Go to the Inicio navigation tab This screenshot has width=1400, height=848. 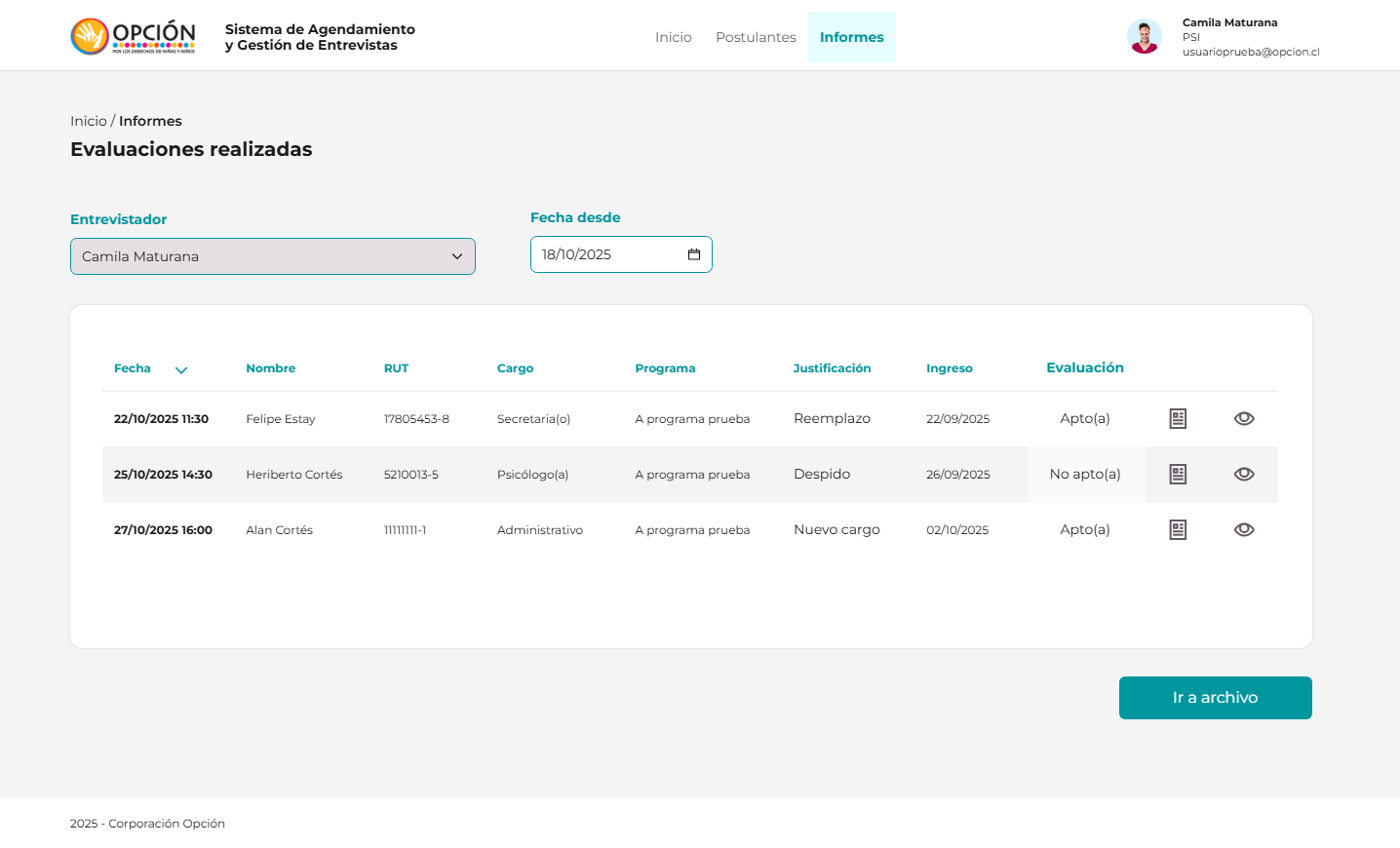coord(673,37)
